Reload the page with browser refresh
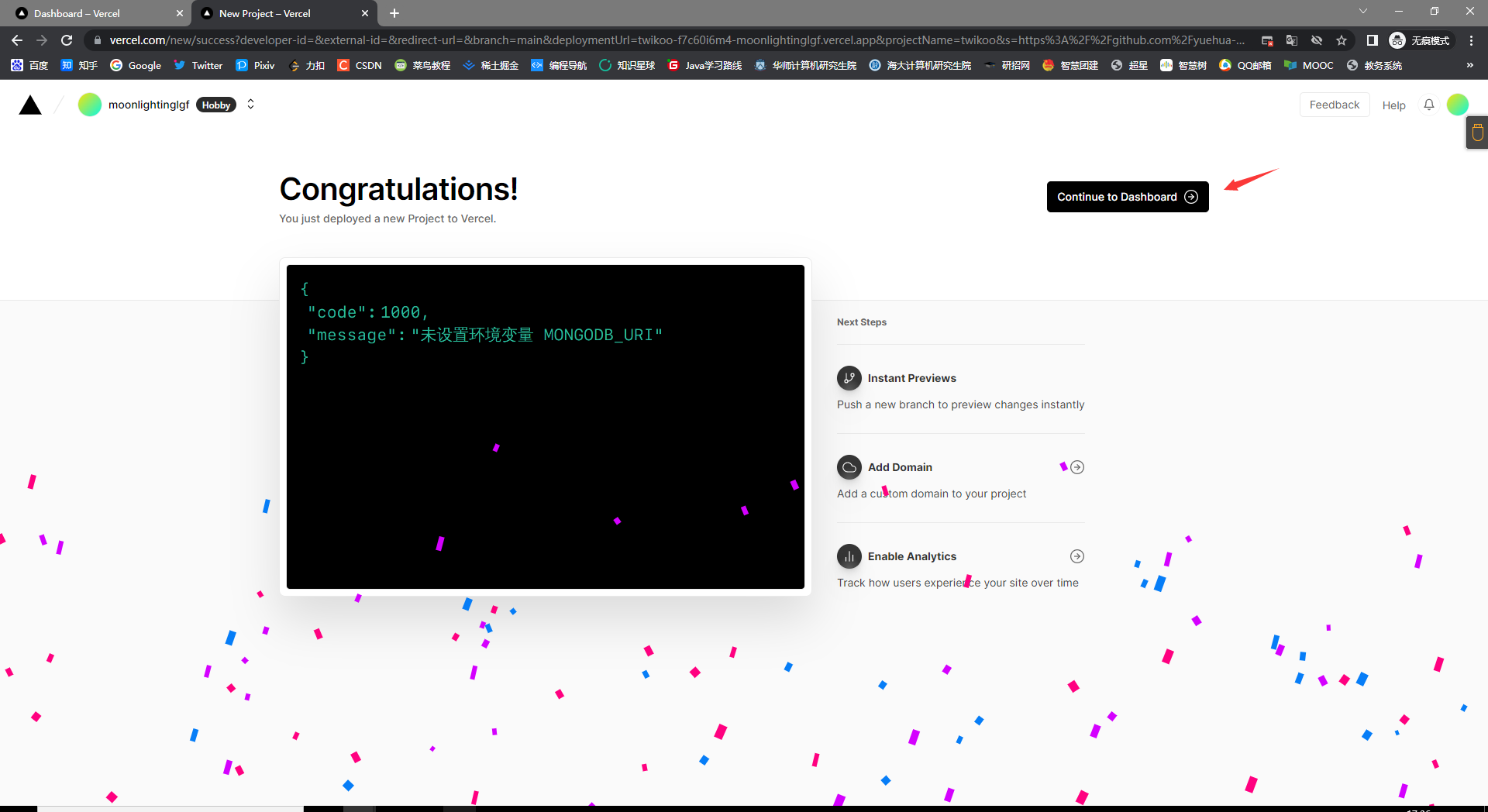Image resolution: width=1488 pixels, height=812 pixels. tap(67, 40)
